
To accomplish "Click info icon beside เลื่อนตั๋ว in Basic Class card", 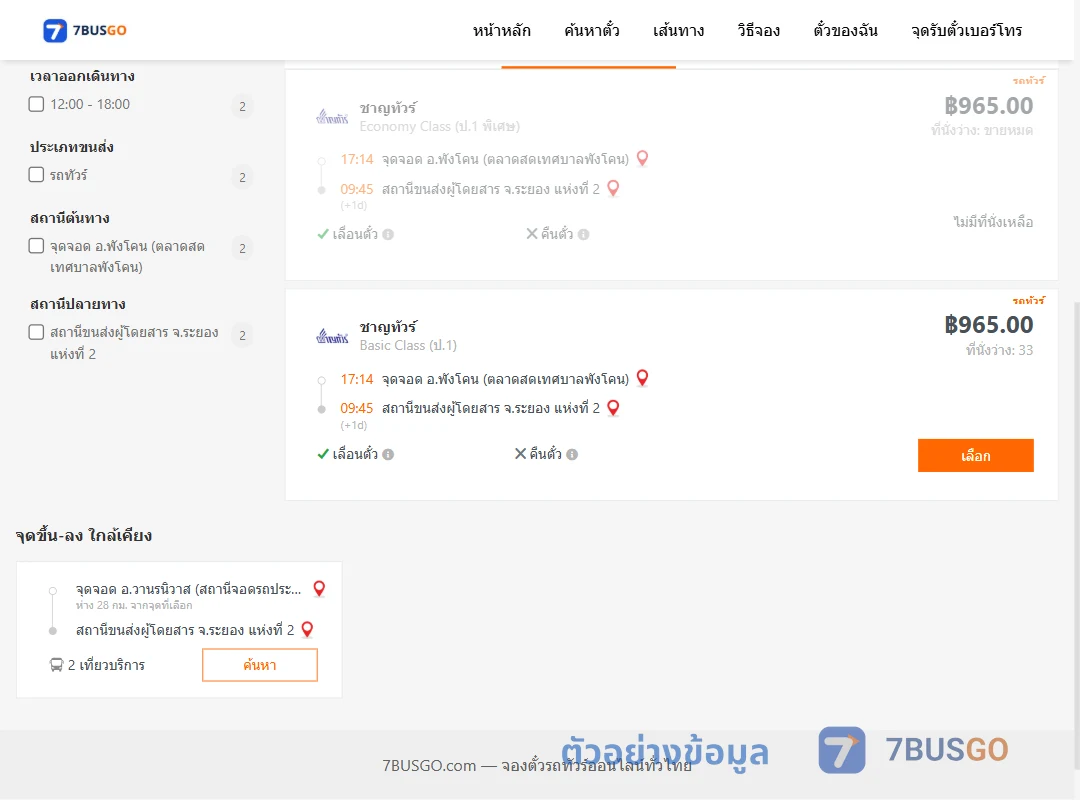I will [388, 454].
